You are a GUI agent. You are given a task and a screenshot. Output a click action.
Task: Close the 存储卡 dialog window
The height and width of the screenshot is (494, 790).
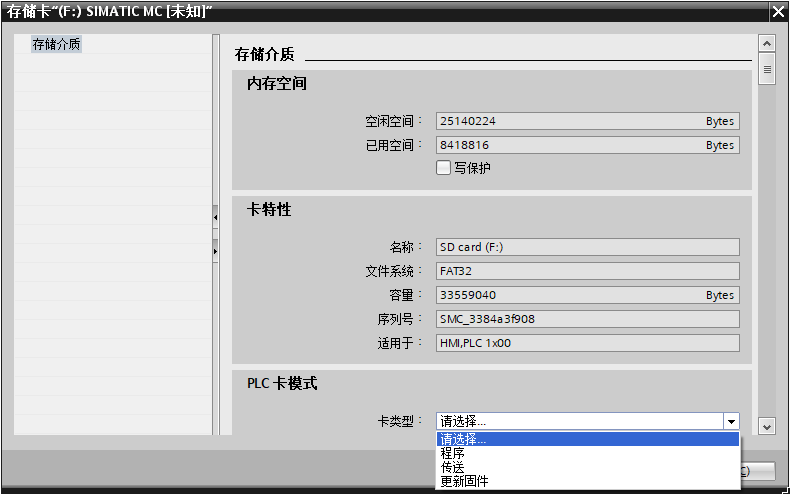coord(778,12)
